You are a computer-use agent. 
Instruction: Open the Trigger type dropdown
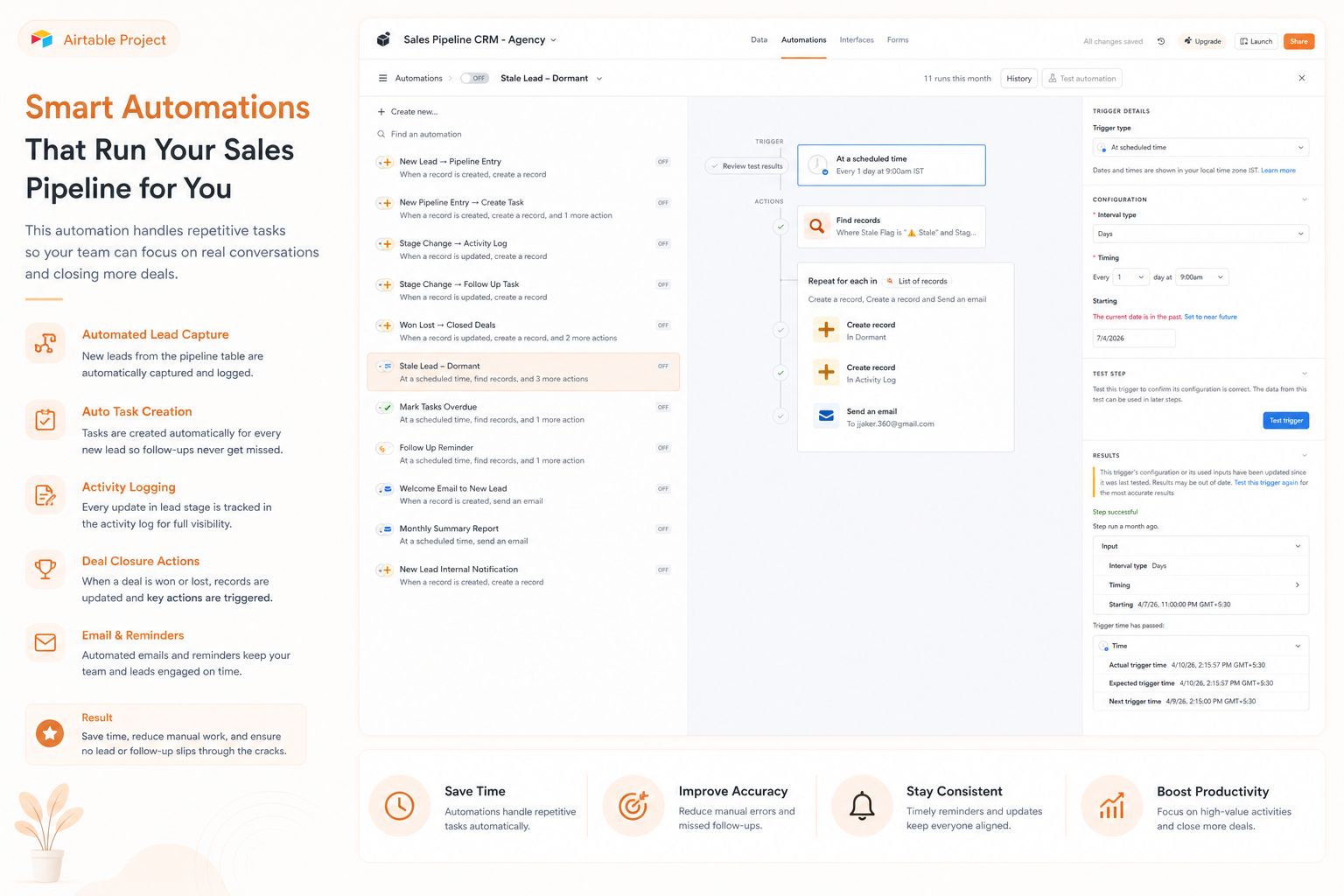1200,148
